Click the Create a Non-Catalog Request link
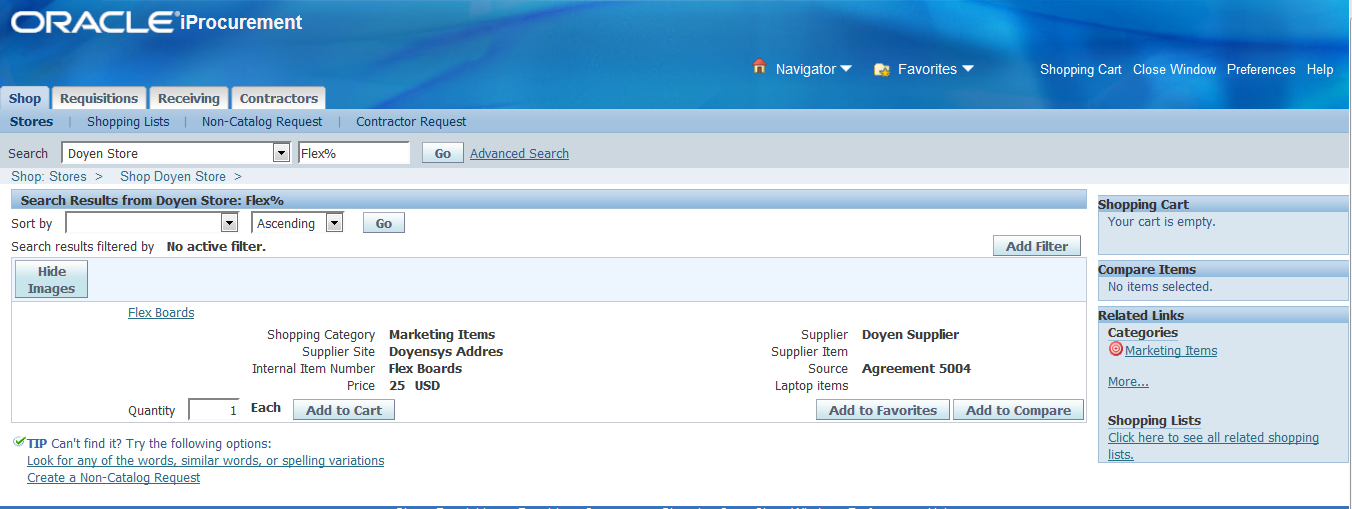This screenshot has width=1352, height=509. click(x=113, y=478)
